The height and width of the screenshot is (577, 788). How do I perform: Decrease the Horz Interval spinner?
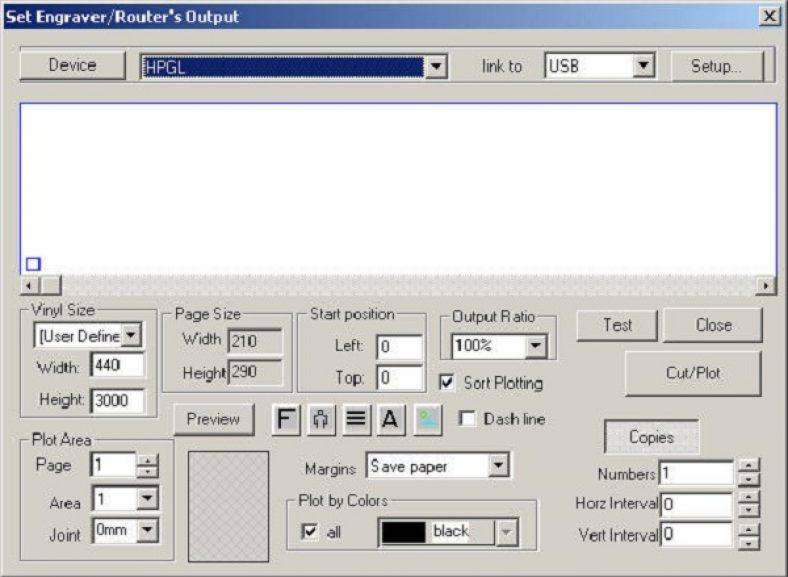pos(749,511)
